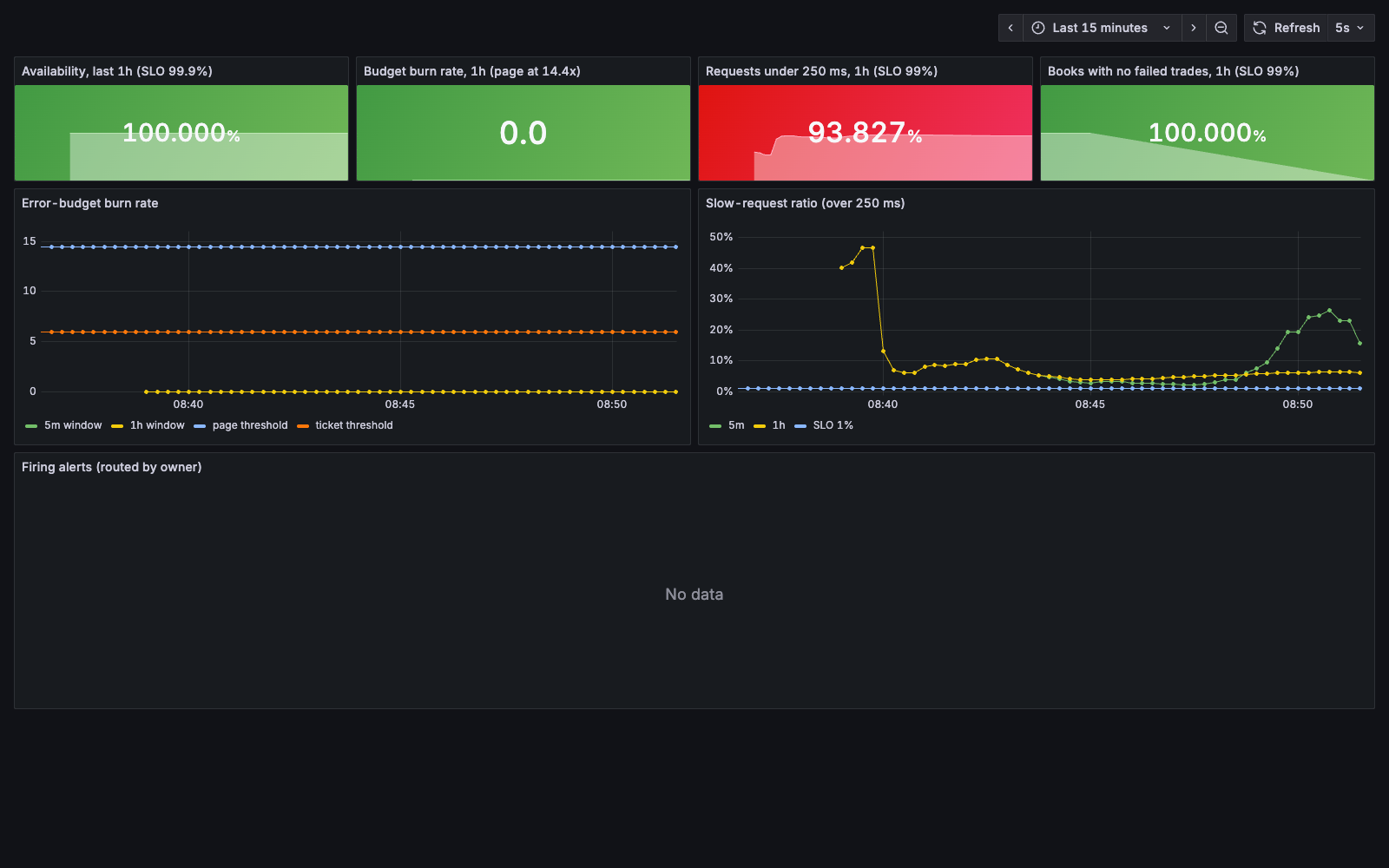Open the Slow-request ratio panel title

coord(806,203)
